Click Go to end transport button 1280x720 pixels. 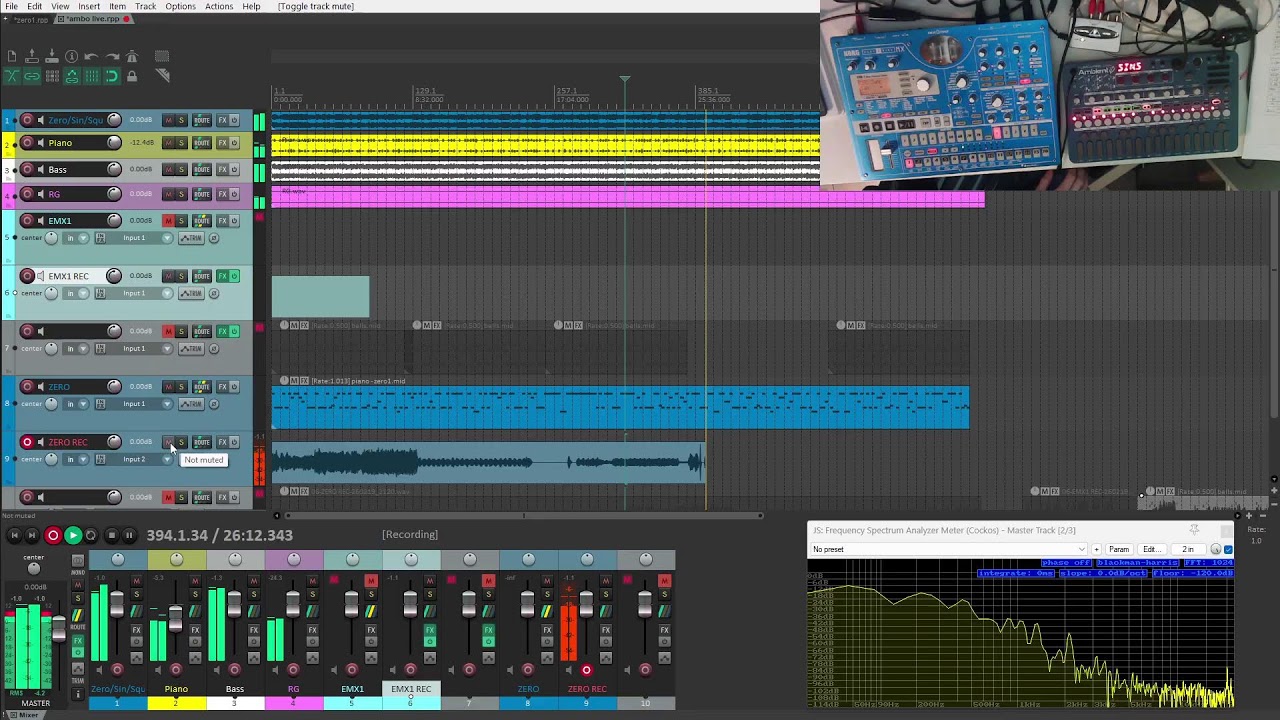(x=33, y=535)
